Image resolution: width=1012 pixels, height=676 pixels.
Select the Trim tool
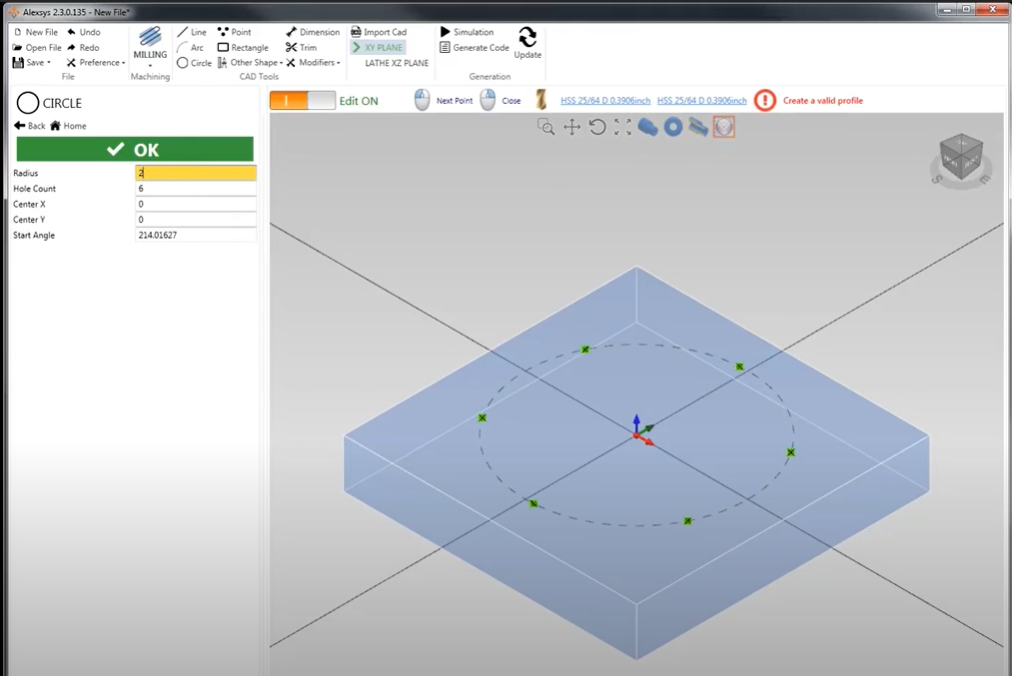point(301,47)
